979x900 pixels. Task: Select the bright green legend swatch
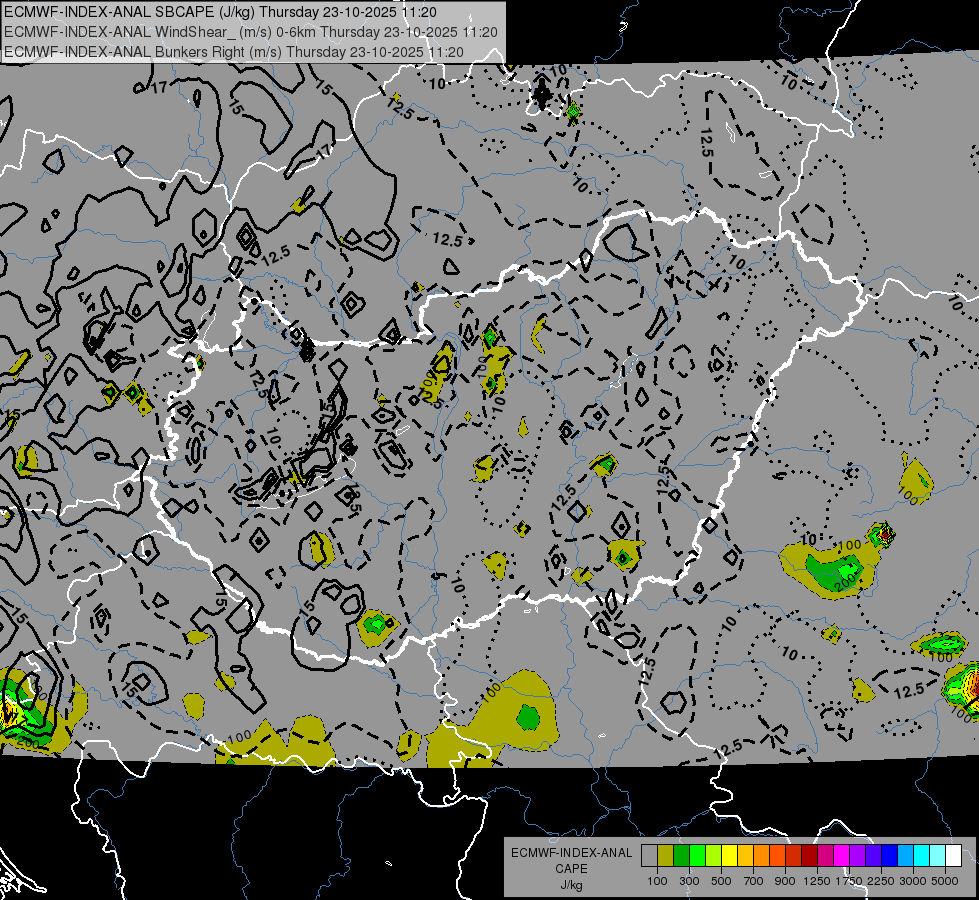coord(697,855)
